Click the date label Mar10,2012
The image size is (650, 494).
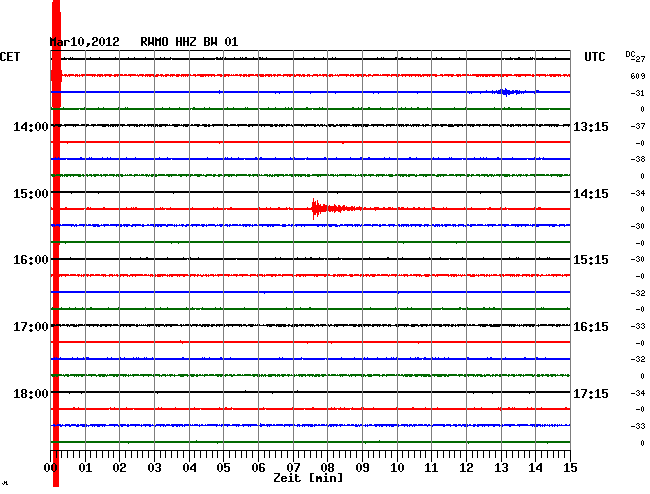[x=85, y=42]
